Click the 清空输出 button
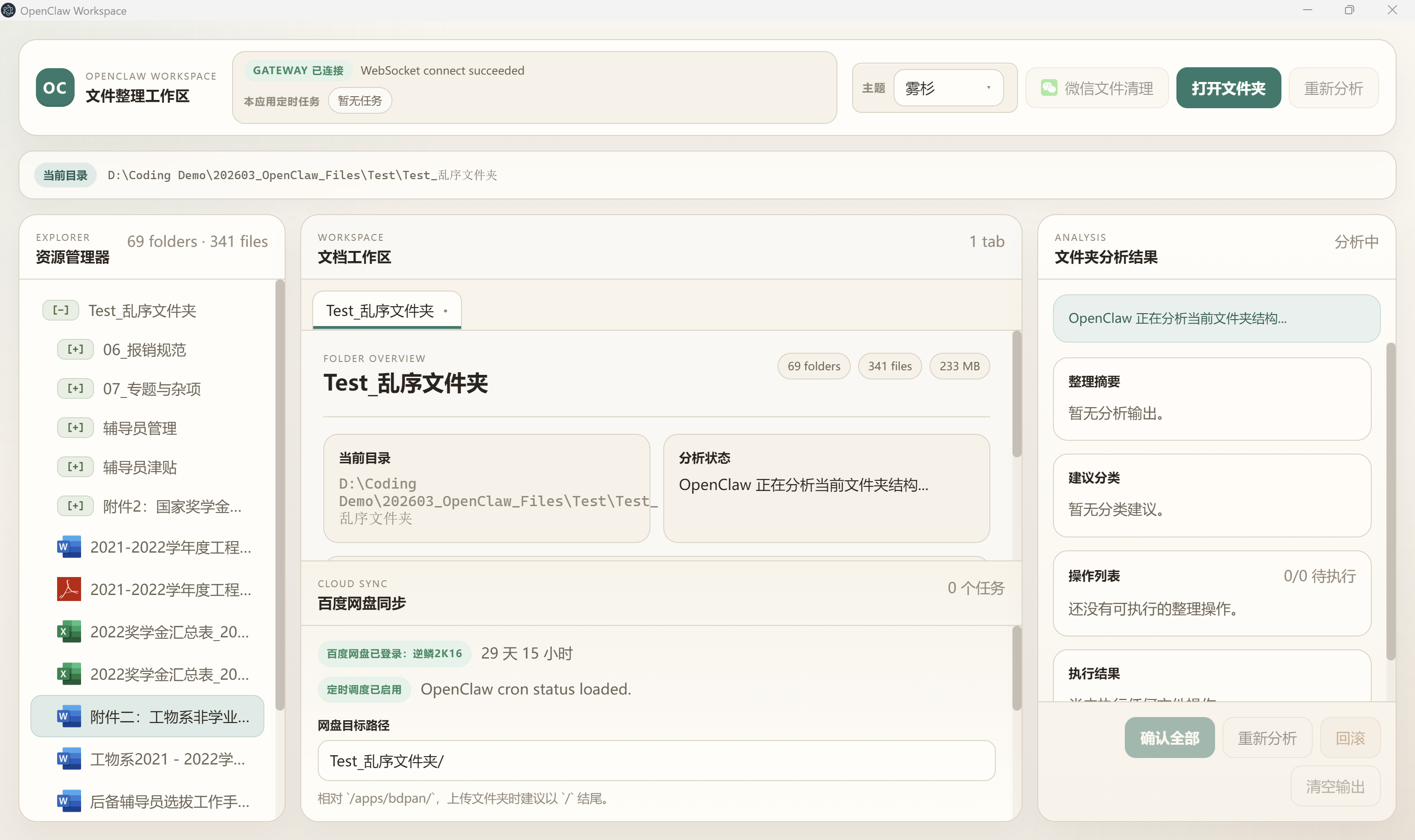Image resolution: width=1415 pixels, height=840 pixels. [1335, 786]
